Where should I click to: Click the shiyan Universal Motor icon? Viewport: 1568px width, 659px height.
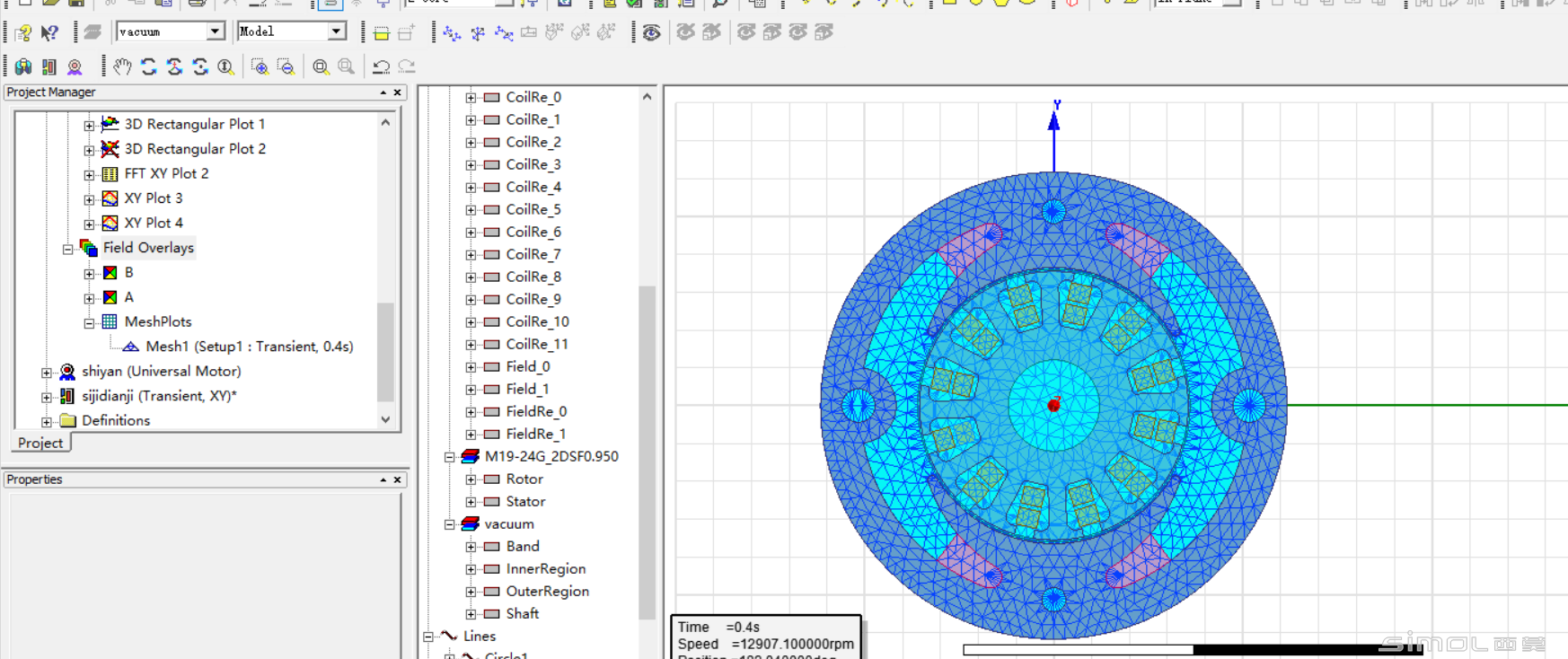(66, 371)
